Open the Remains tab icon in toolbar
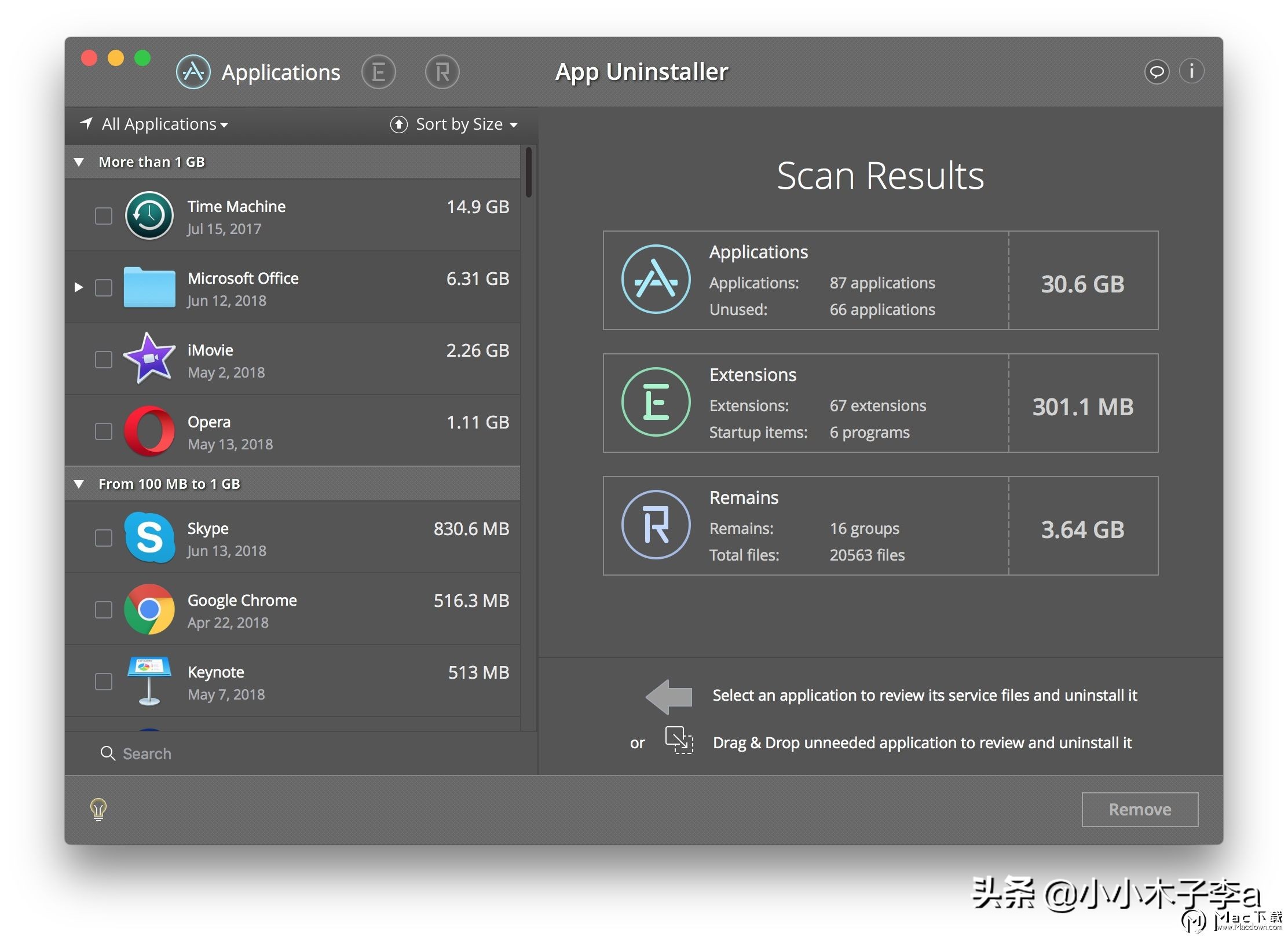 pyautogui.click(x=442, y=73)
